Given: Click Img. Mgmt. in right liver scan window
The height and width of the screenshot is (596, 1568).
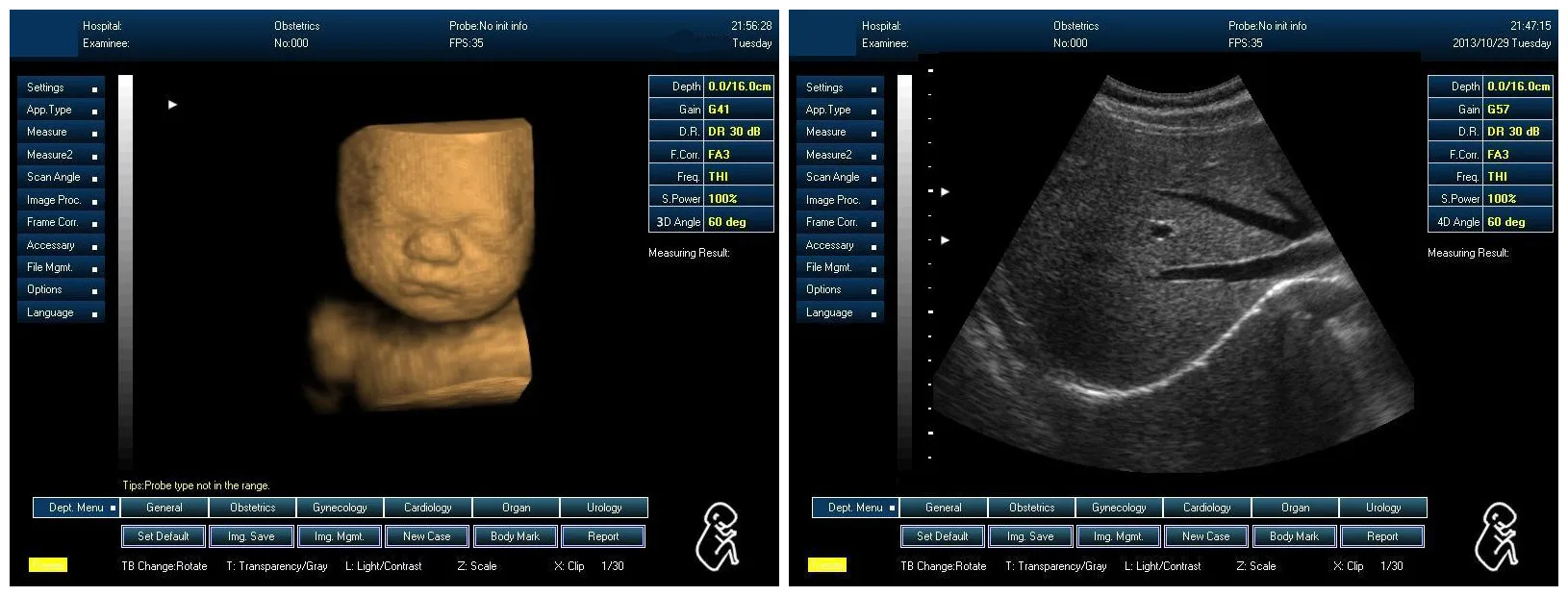Looking at the screenshot, I should pos(1118,536).
